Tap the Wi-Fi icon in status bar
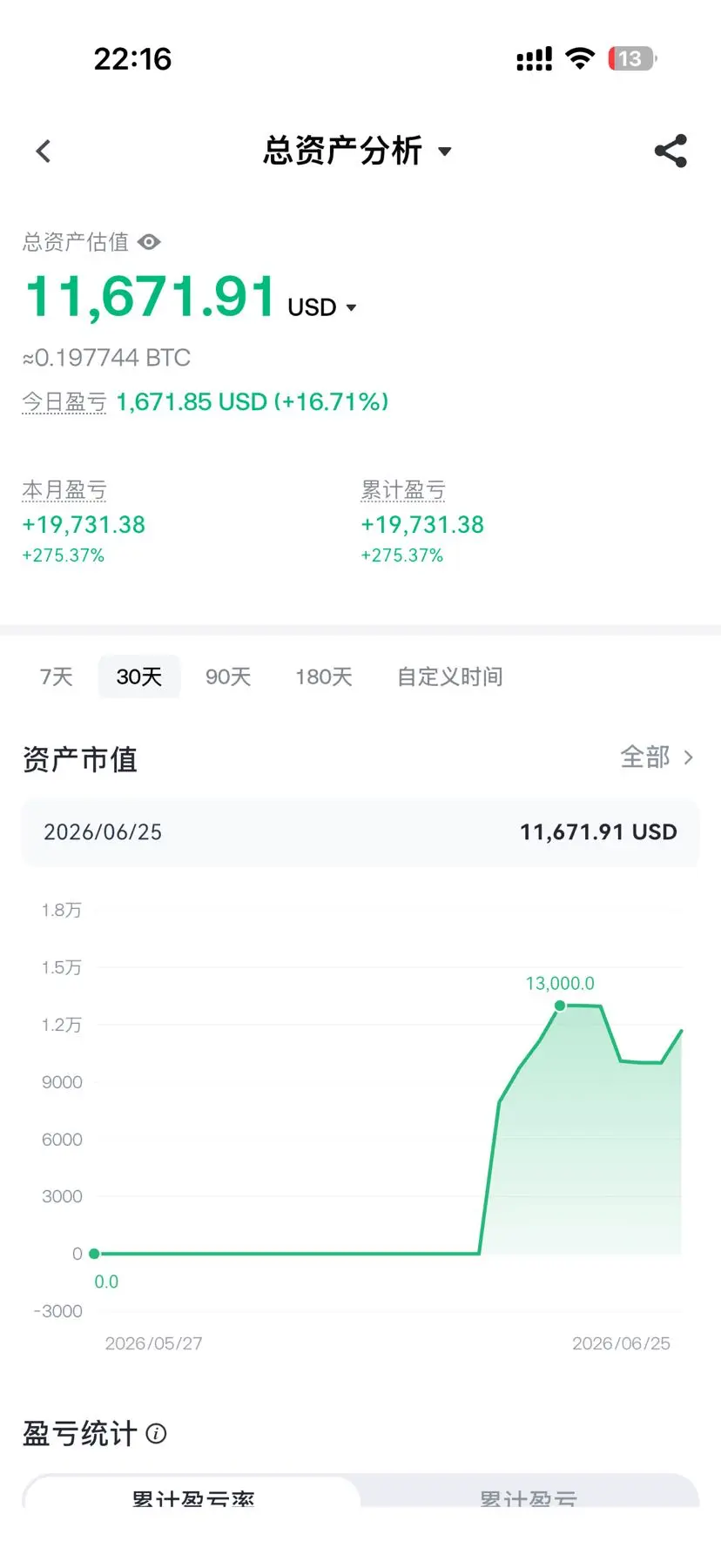 pos(580,58)
